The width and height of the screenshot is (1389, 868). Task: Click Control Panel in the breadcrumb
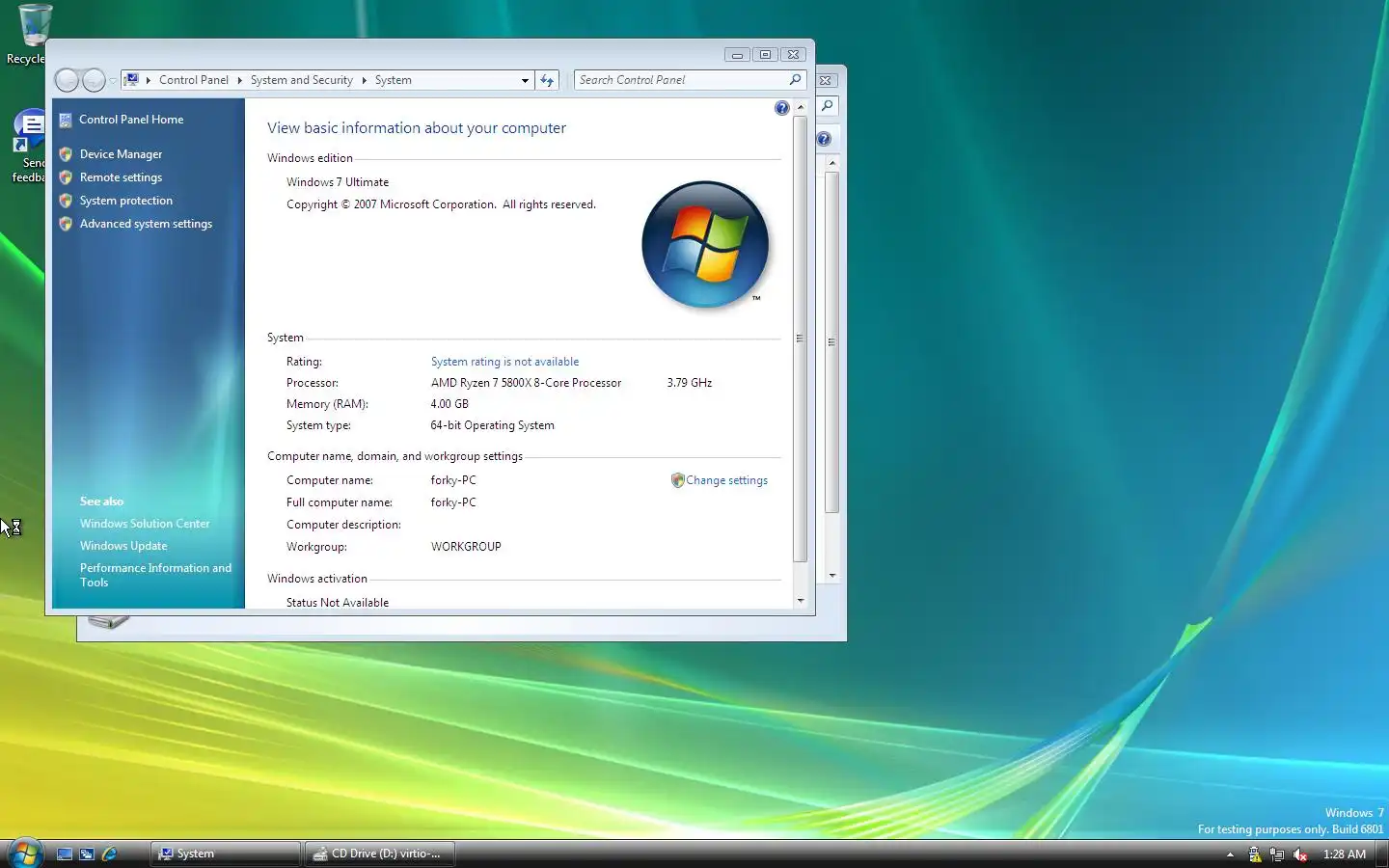pyautogui.click(x=194, y=80)
